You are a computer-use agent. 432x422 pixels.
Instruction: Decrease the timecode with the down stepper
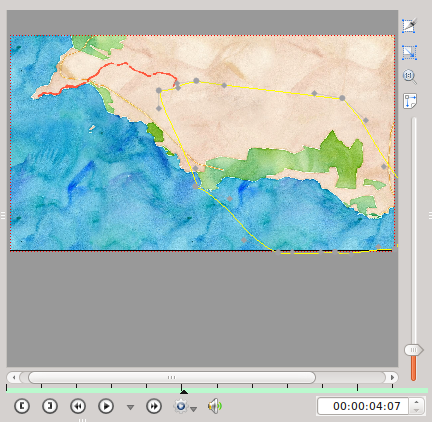[416, 410]
